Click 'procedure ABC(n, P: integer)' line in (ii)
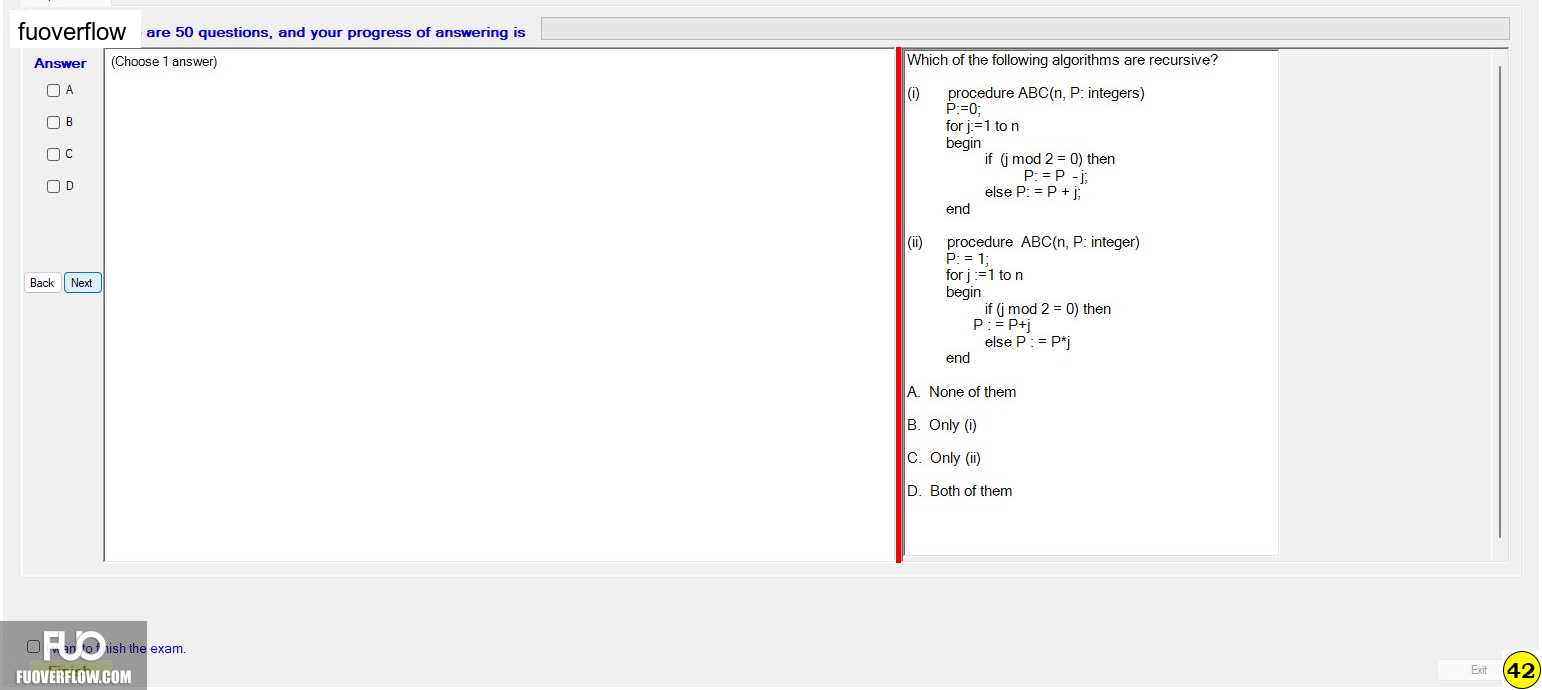 coord(1043,242)
